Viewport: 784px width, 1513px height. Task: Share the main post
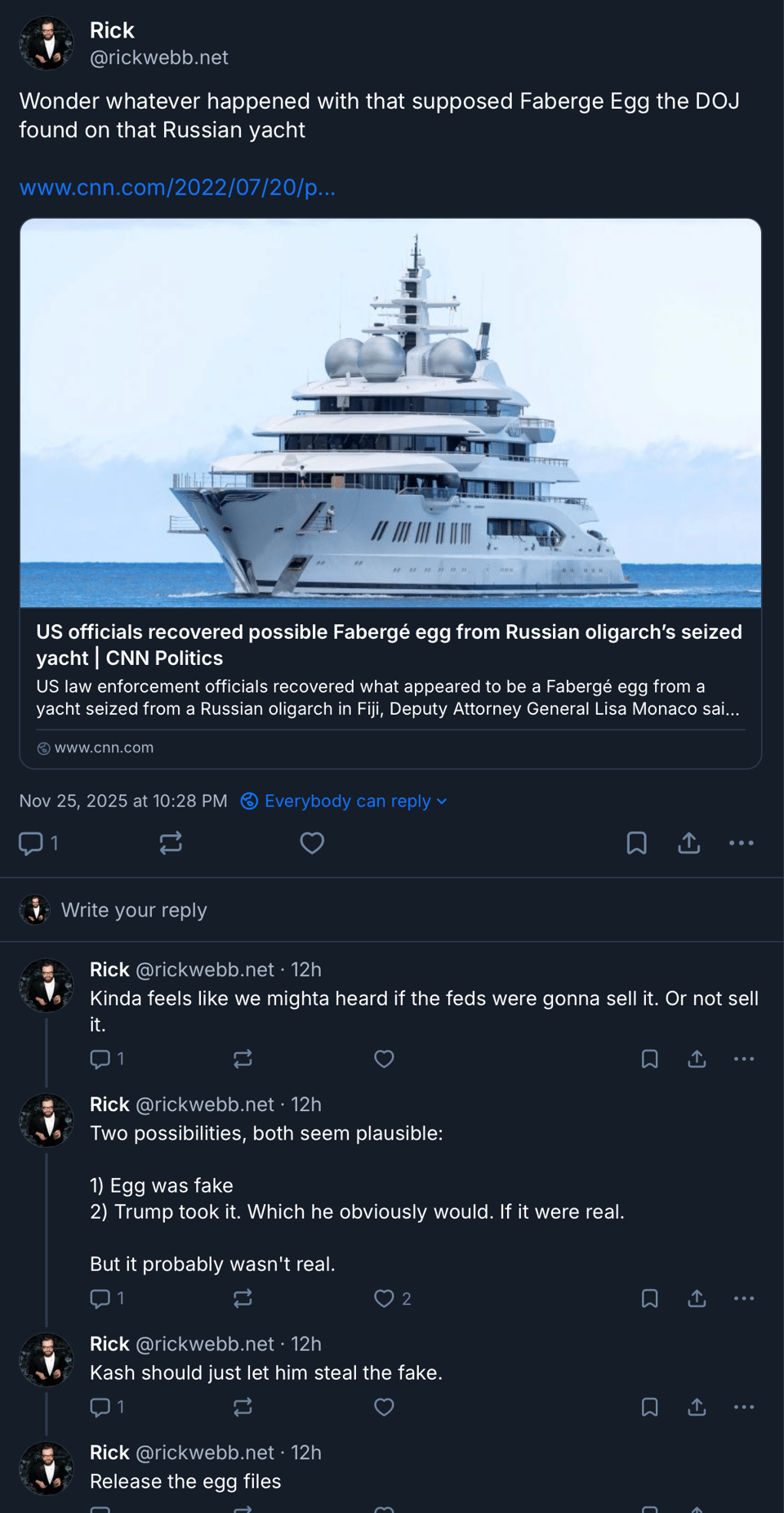(689, 843)
